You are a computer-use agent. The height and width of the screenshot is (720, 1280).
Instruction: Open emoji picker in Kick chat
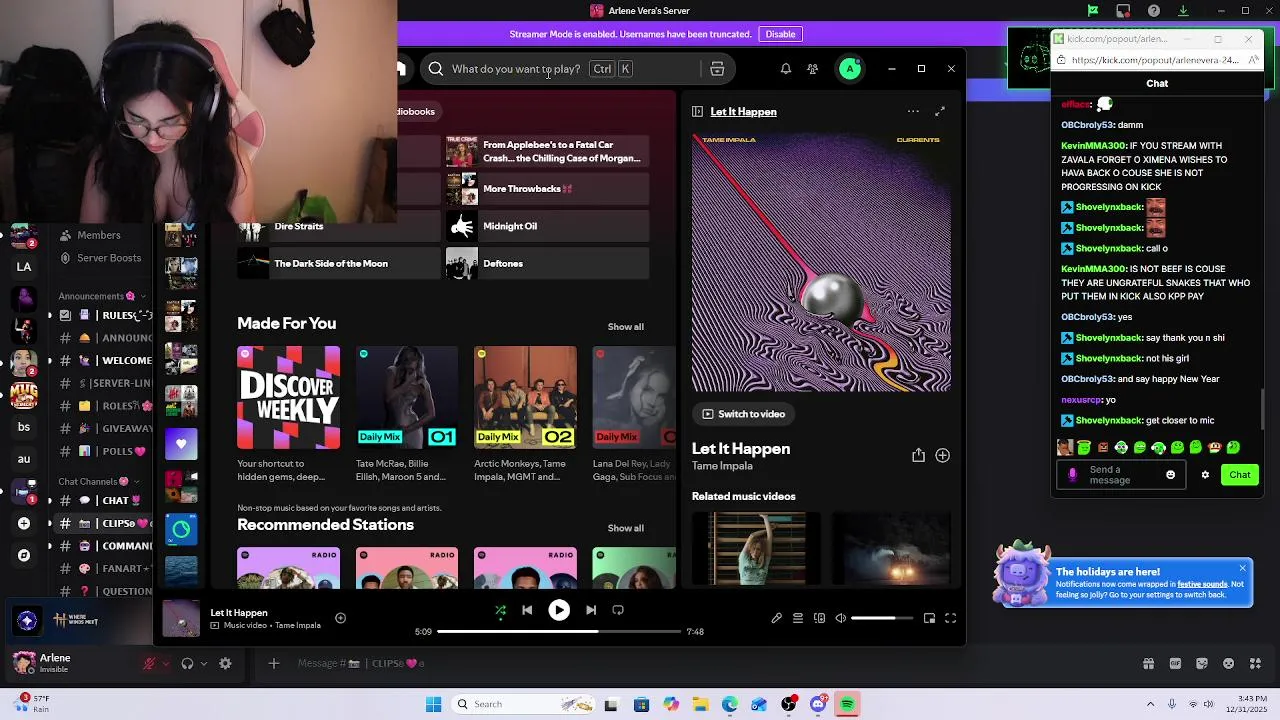pos(1171,475)
